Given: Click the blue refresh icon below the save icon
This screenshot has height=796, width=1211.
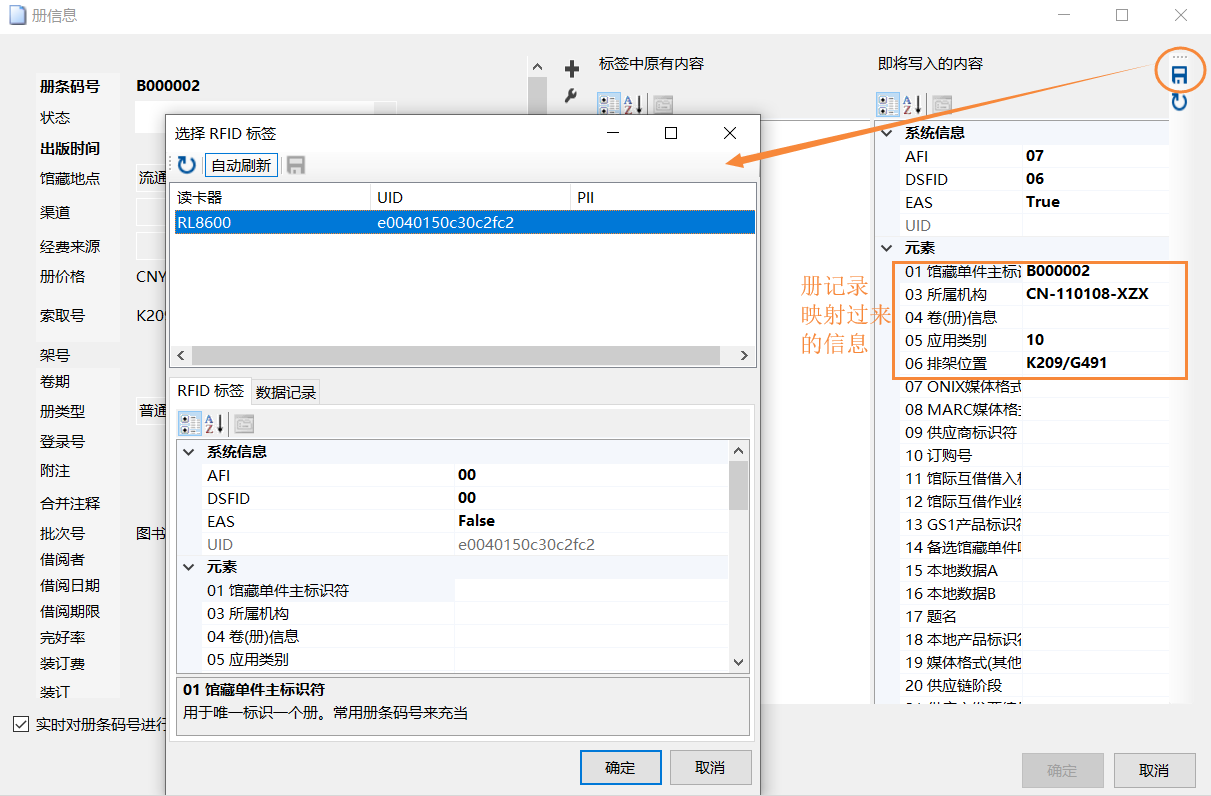Looking at the screenshot, I should (1180, 101).
